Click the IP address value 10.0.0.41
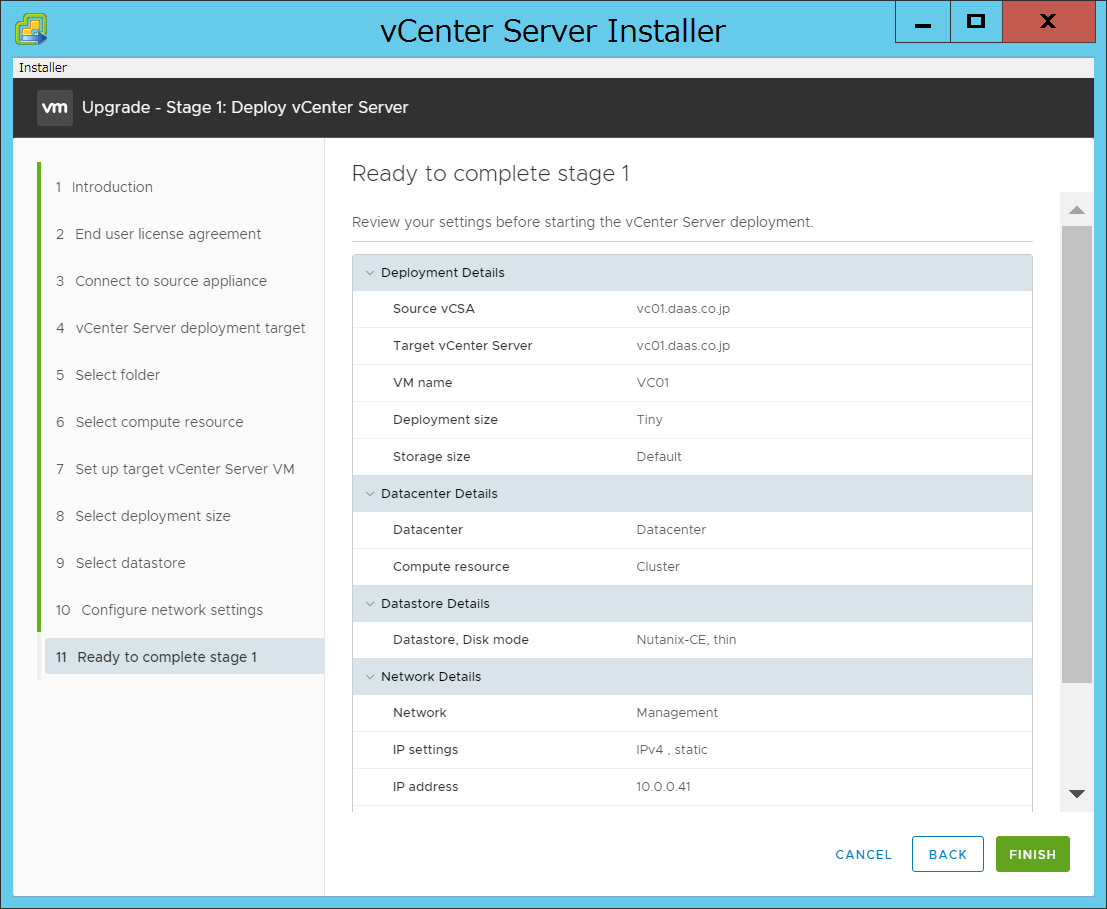Viewport: 1107px width, 909px height. 663,786
